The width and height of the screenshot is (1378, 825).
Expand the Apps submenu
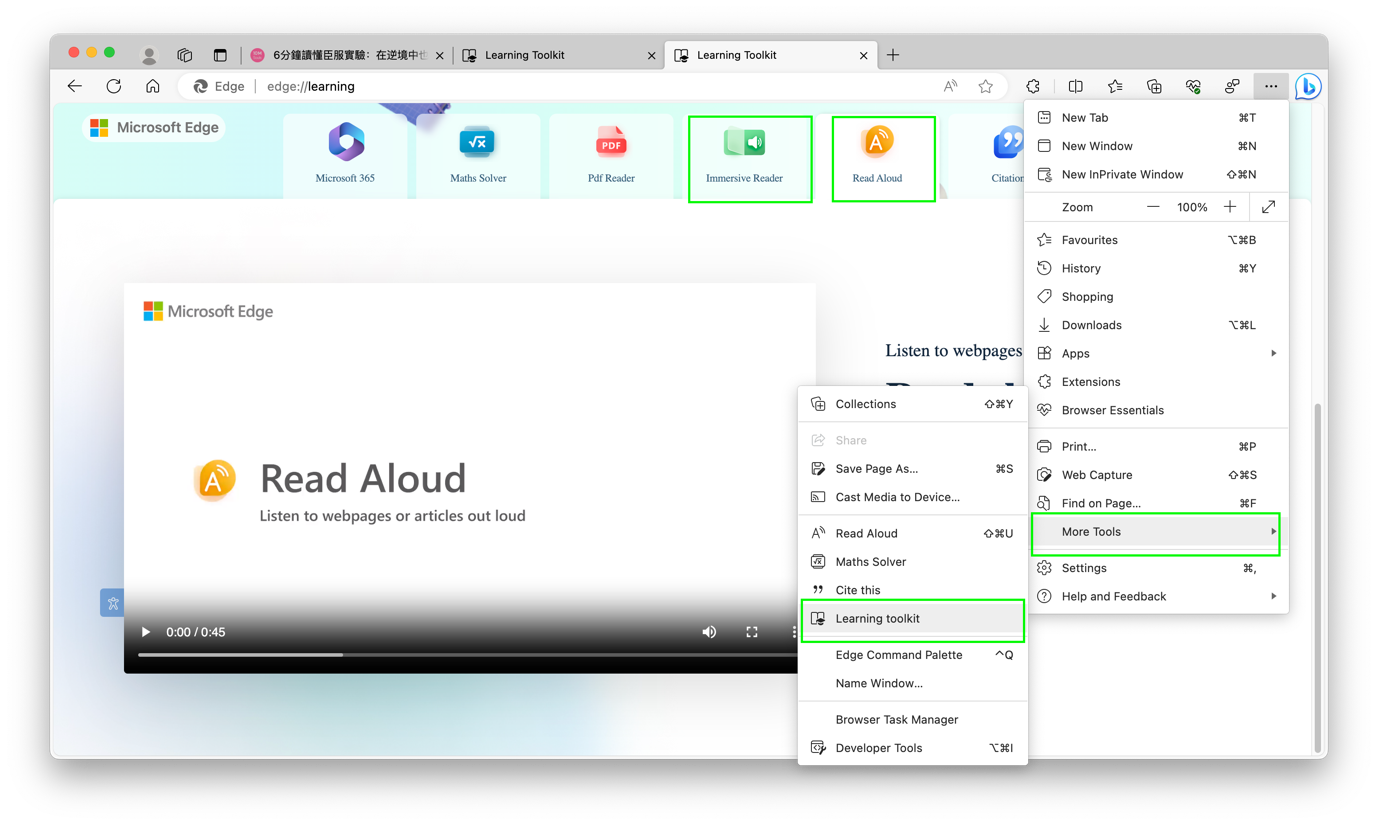tap(1156, 354)
